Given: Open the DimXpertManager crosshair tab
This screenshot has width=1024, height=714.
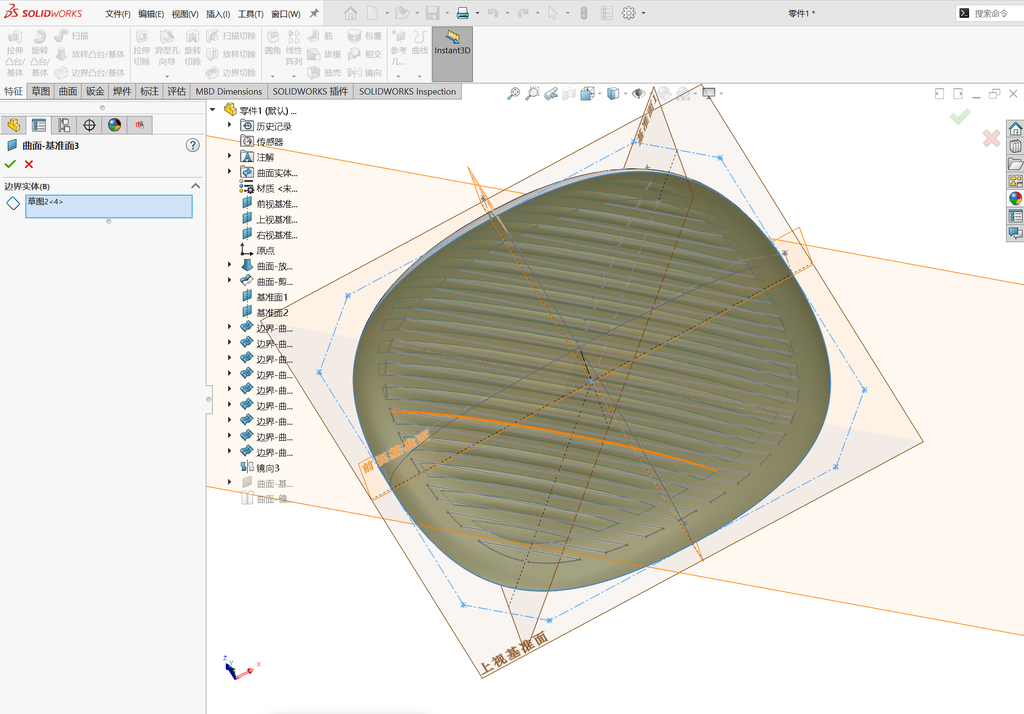Looking at the screenshot, I should (89, 125).
